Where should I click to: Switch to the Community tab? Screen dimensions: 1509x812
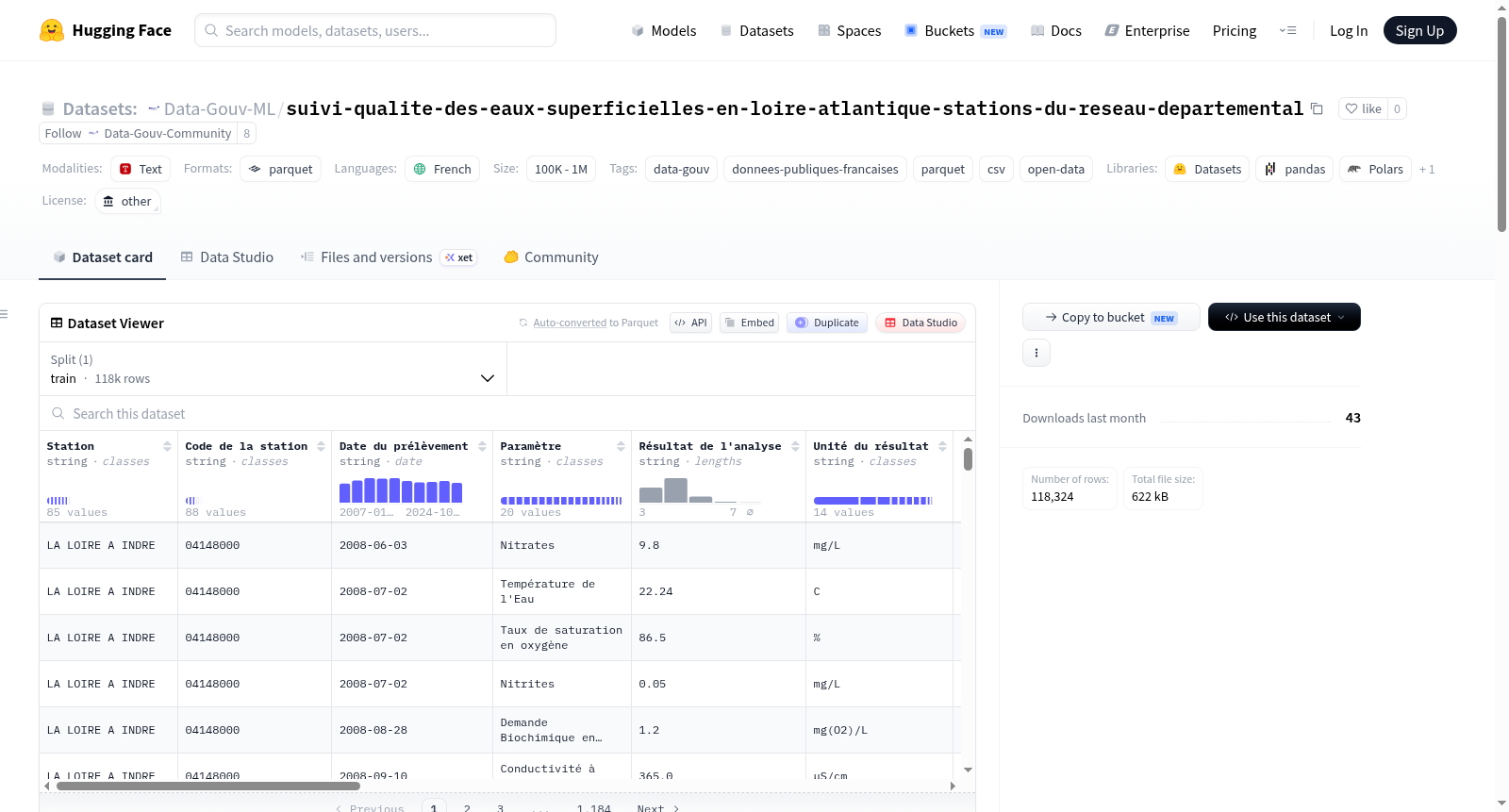551,257
